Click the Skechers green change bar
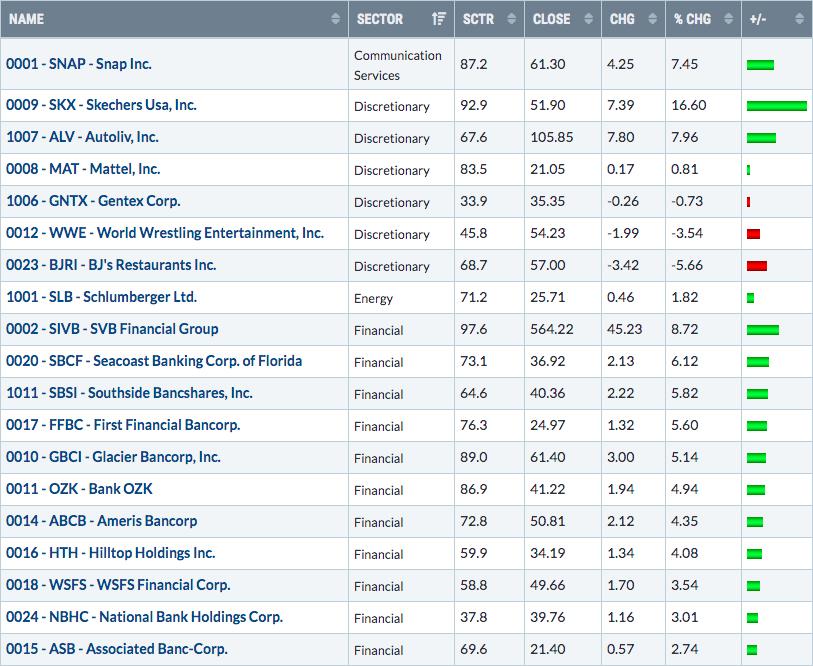The image size is (813, 666). click(x=776, y=106)
